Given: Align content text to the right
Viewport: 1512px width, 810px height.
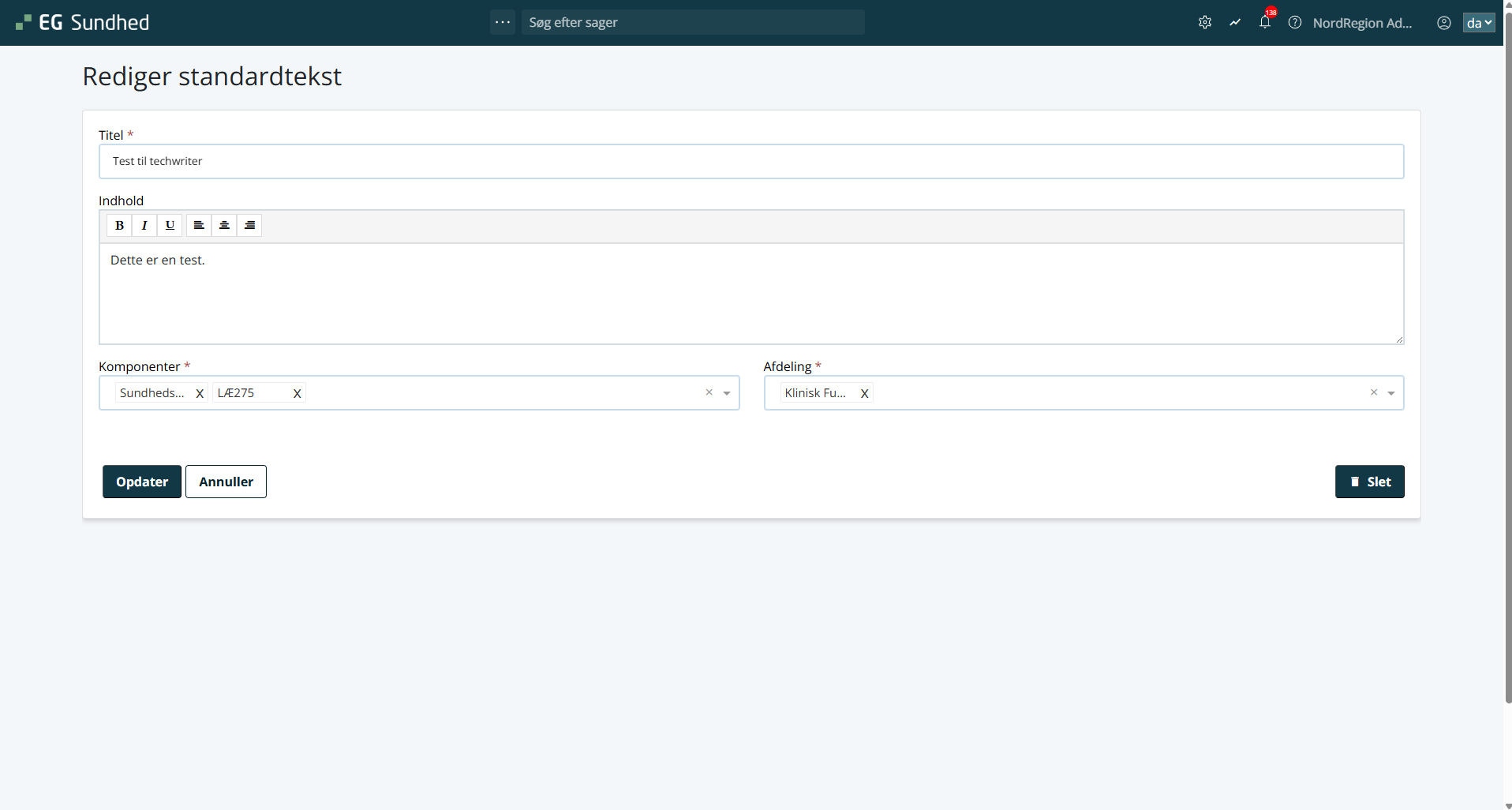Looking at the screenshot, I should 249,226.
